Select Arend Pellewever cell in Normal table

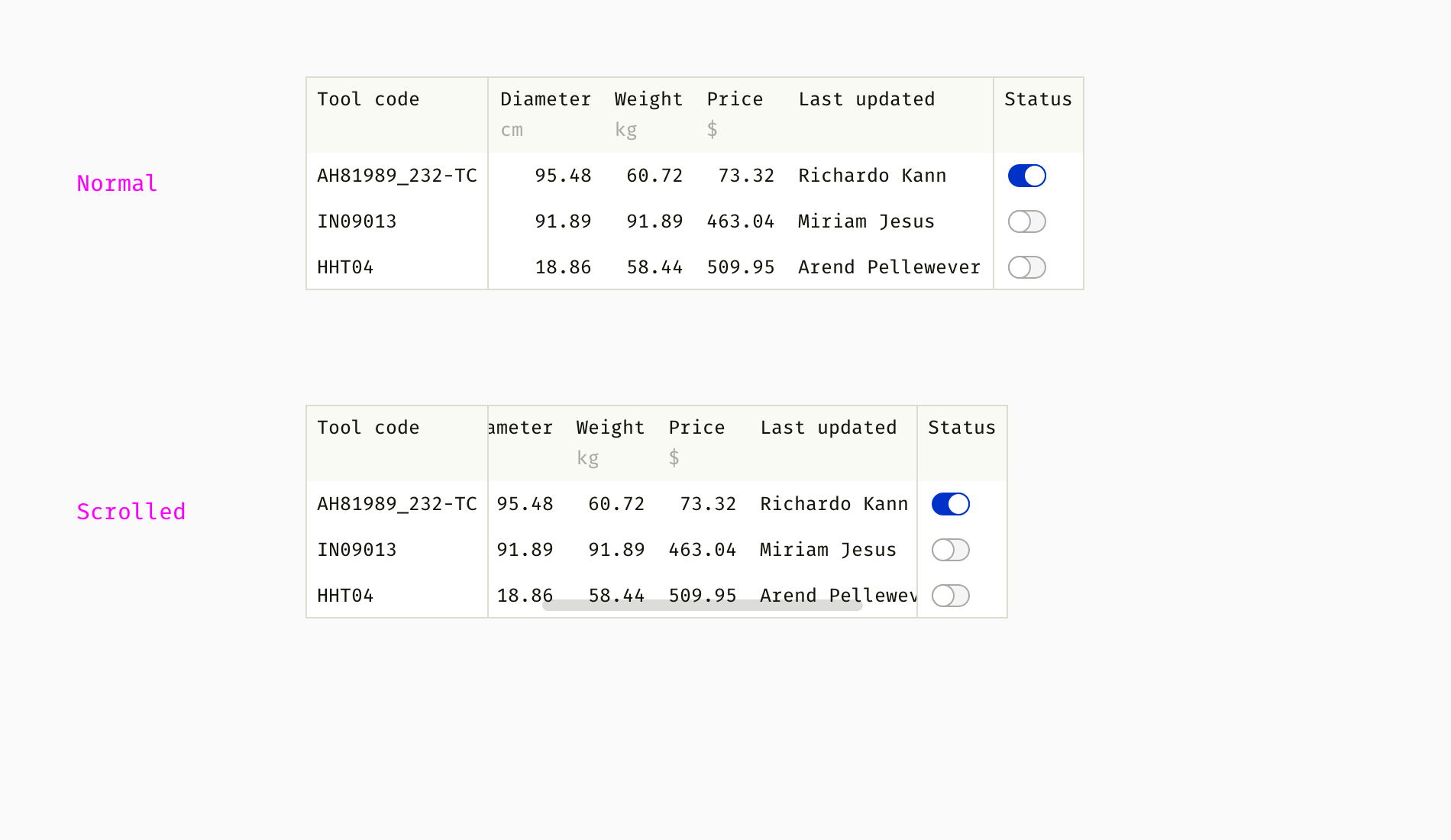pos(889,267)
